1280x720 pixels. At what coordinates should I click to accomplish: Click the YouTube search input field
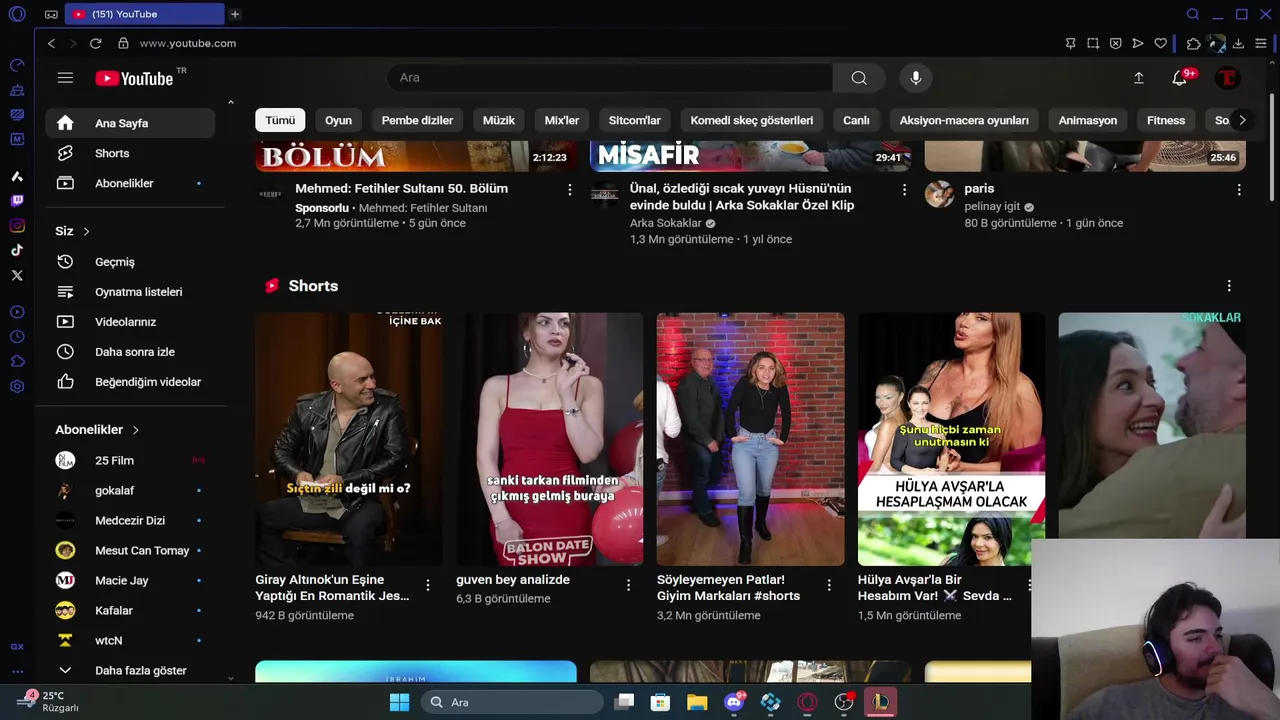(x=610, y=78)
